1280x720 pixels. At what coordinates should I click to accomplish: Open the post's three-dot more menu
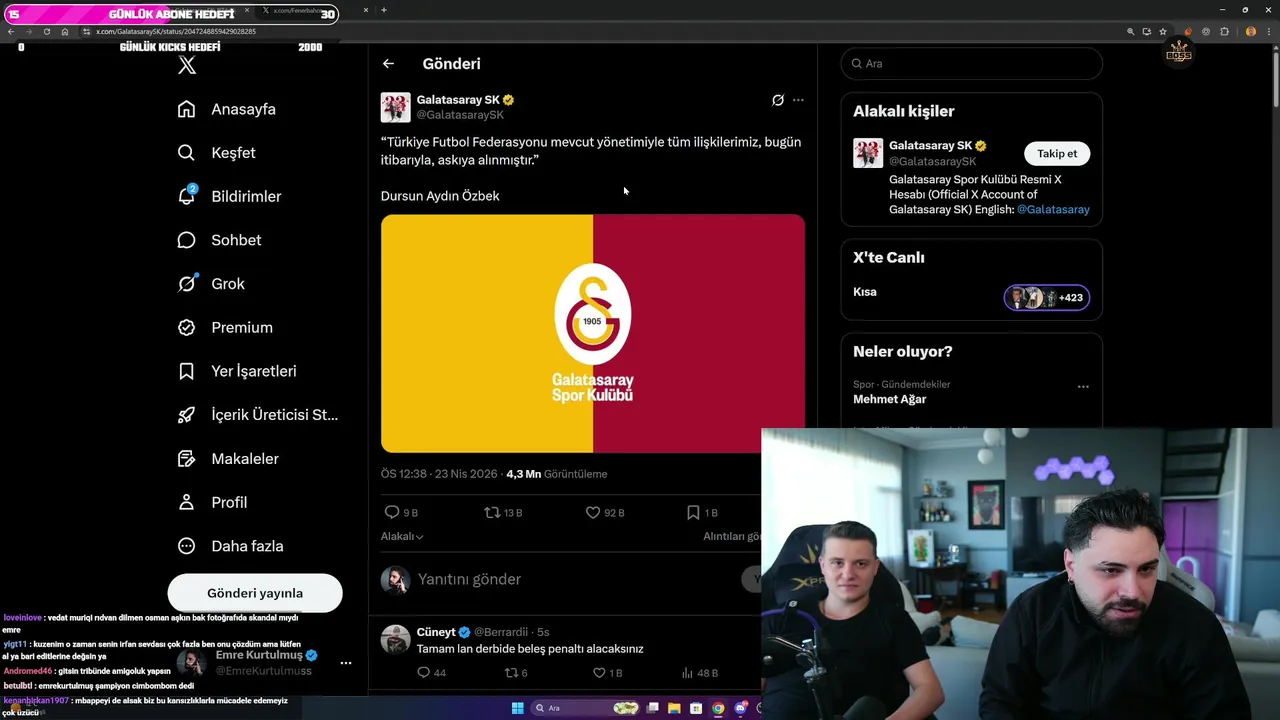[798, 100]
